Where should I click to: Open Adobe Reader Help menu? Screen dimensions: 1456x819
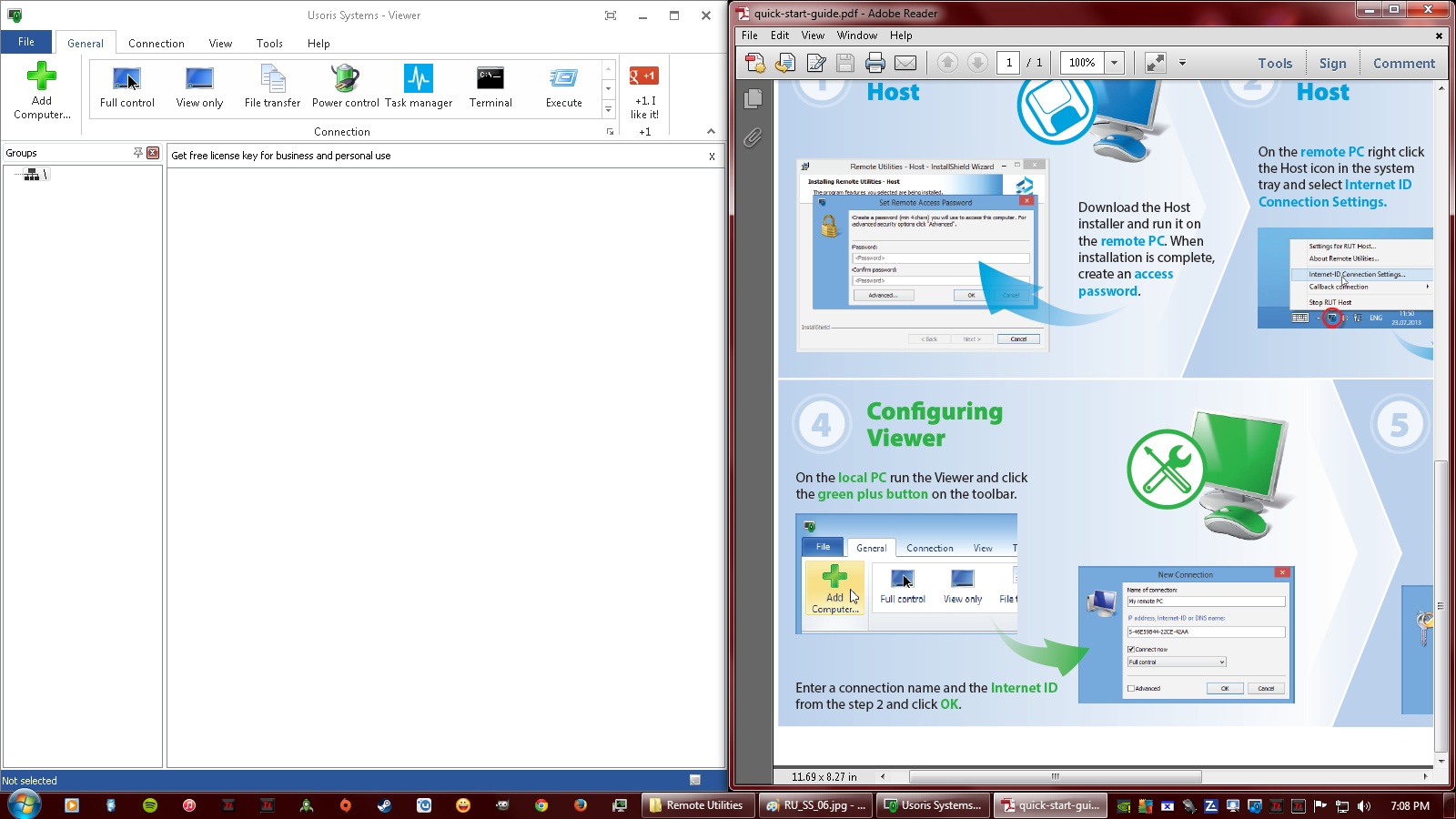click(x=901, y=35)
